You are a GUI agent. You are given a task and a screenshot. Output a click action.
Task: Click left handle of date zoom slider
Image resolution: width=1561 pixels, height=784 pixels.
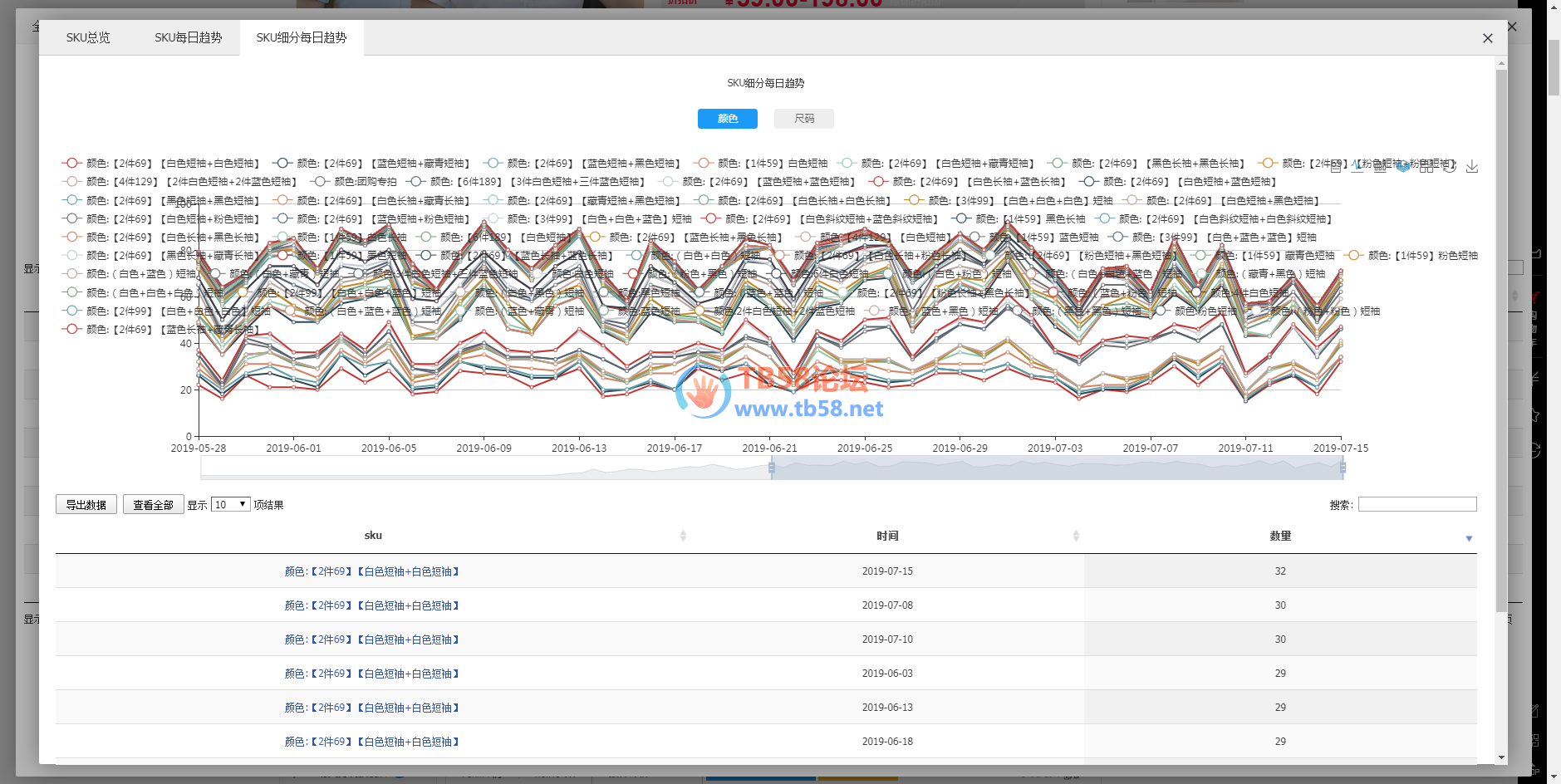coord(772,468)
